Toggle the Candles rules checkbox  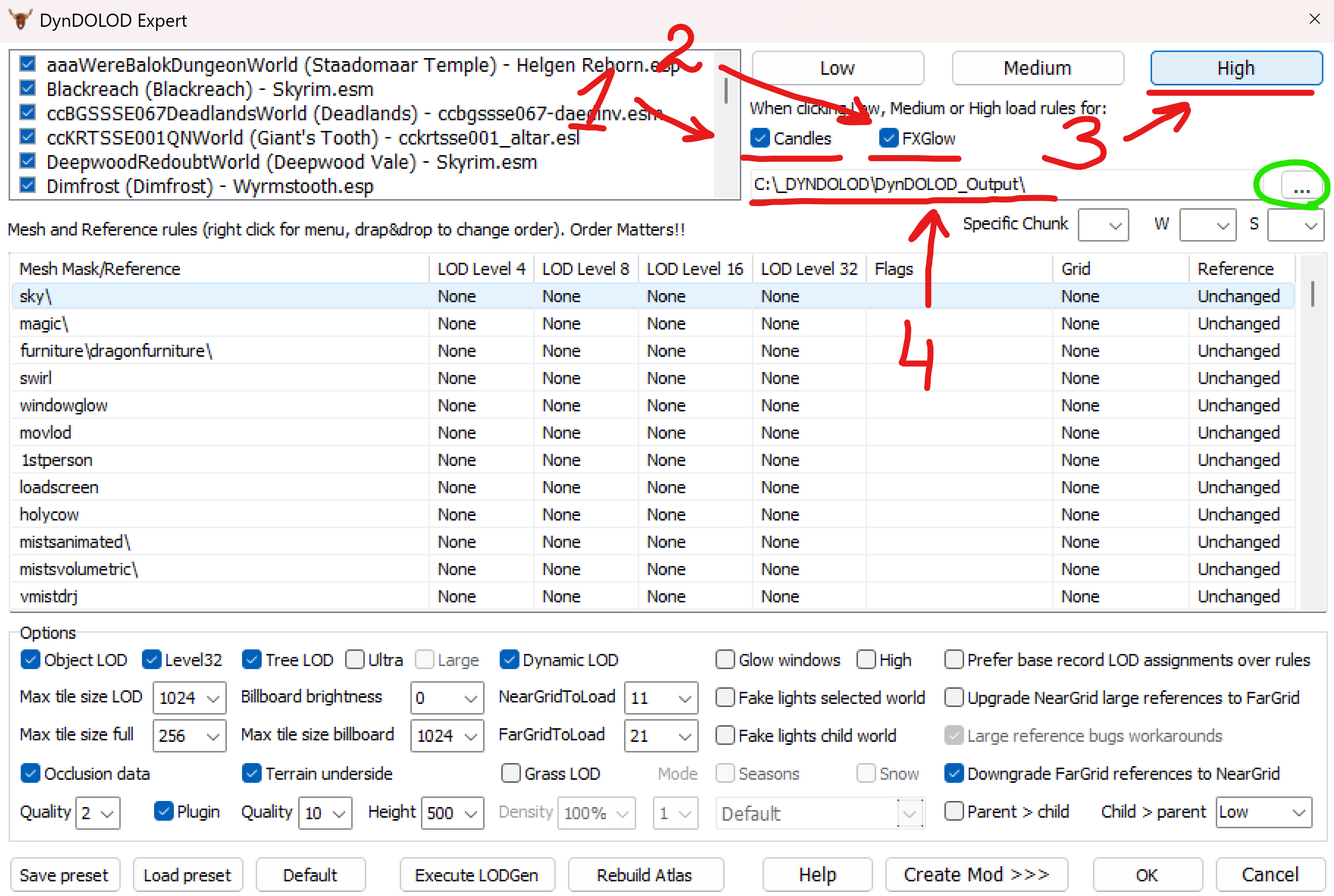coord(760,138)
